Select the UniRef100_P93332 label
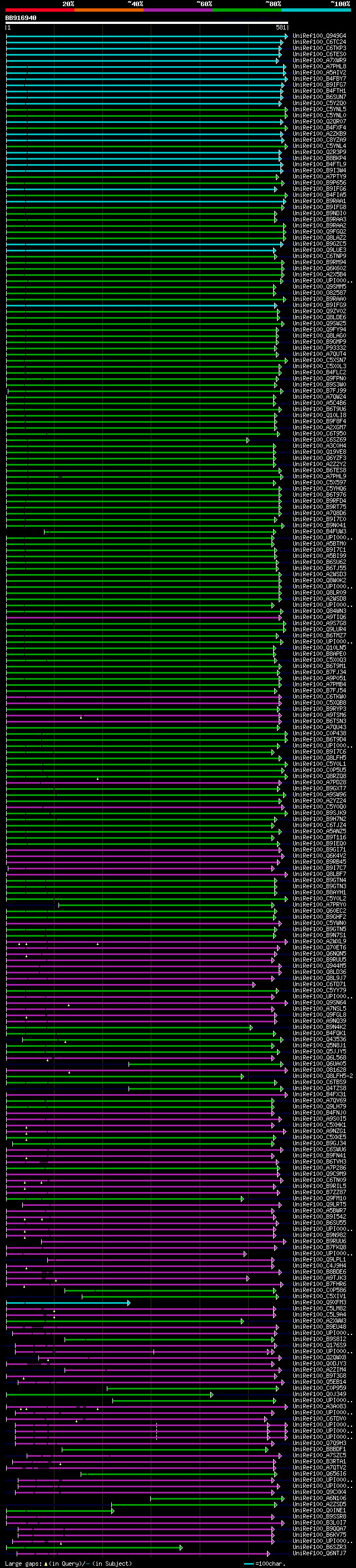Image resolution: width=356 pixels, height=1568 pixels. tap(319, 348)
